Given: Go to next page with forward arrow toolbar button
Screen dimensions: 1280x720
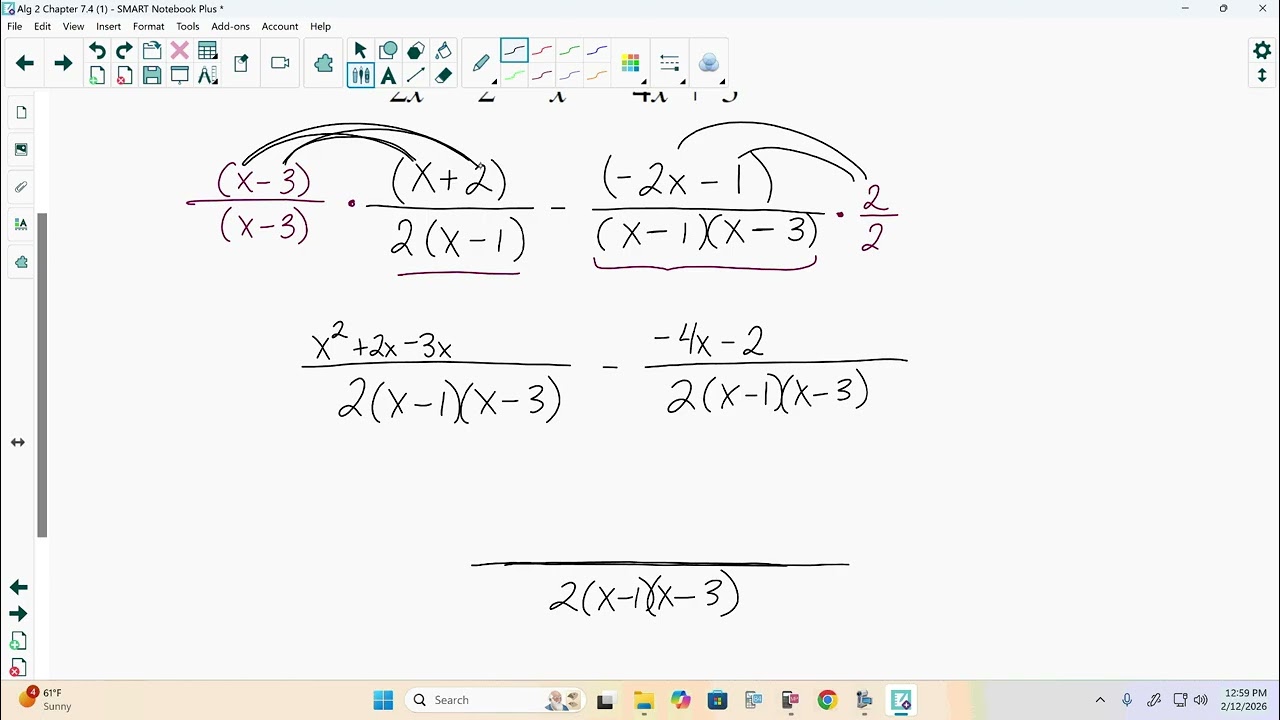Looking at the screenshot, I should pos(63,63).
